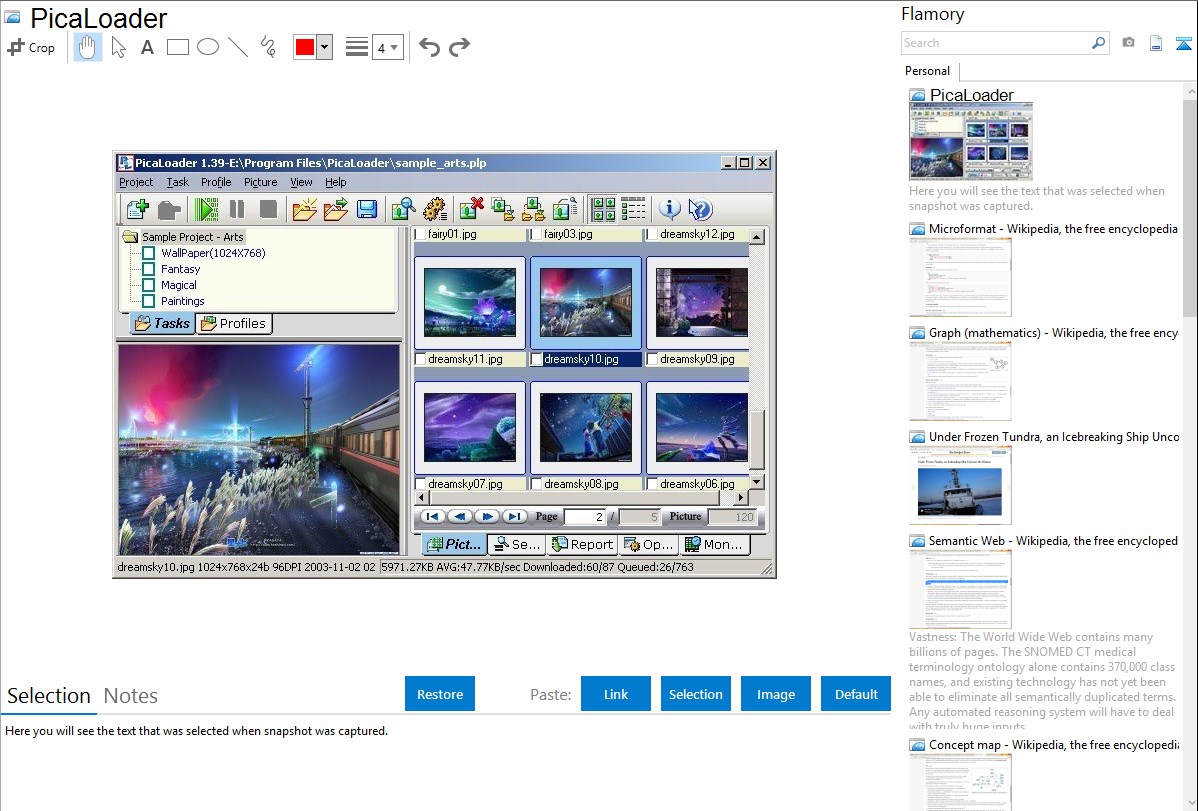Redo the last undone annotation

[459, 47]
